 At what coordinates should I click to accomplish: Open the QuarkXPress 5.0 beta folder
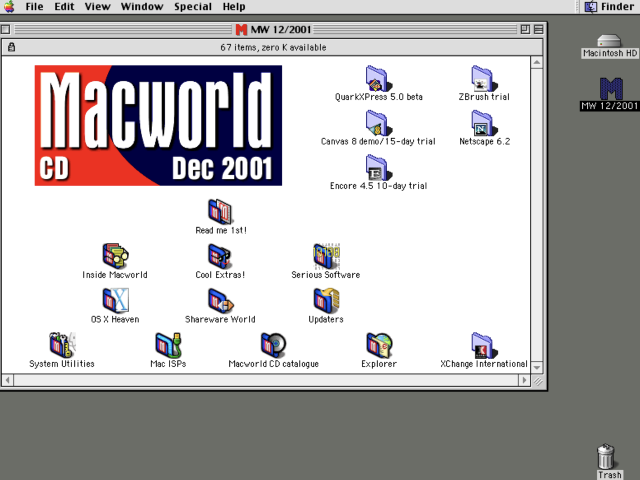[379, 79]
